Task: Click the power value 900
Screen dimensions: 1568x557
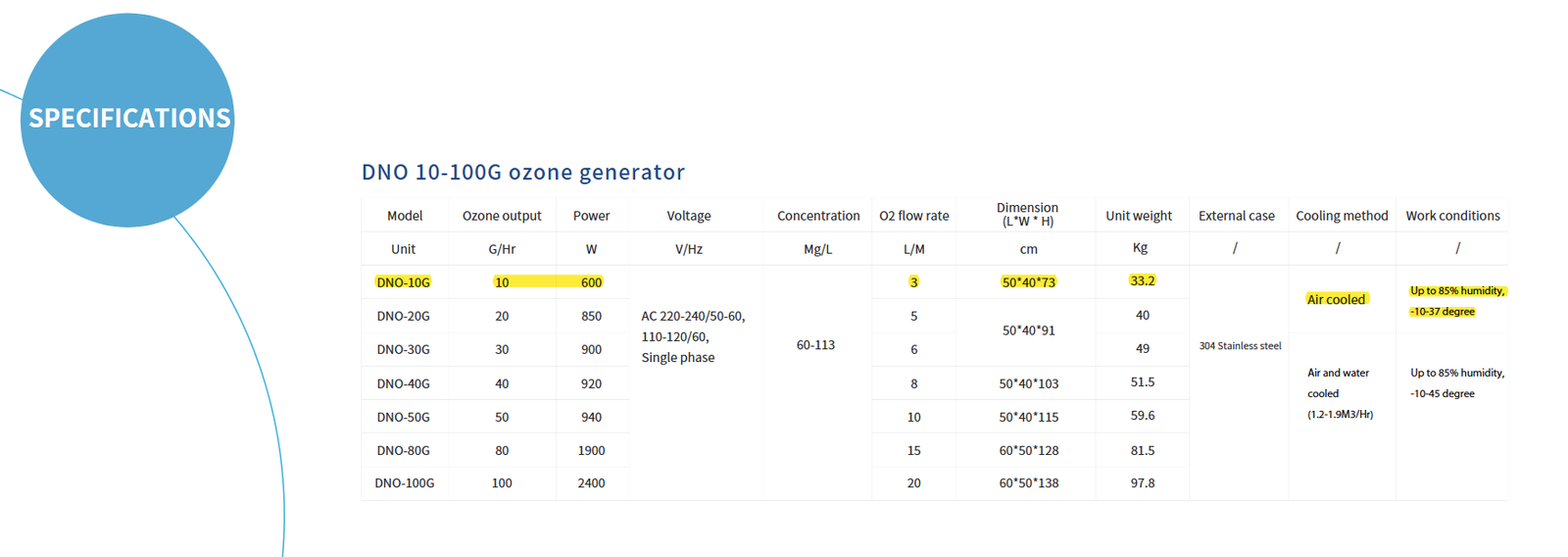Action: pyautogui.click(x=591, y=349)
